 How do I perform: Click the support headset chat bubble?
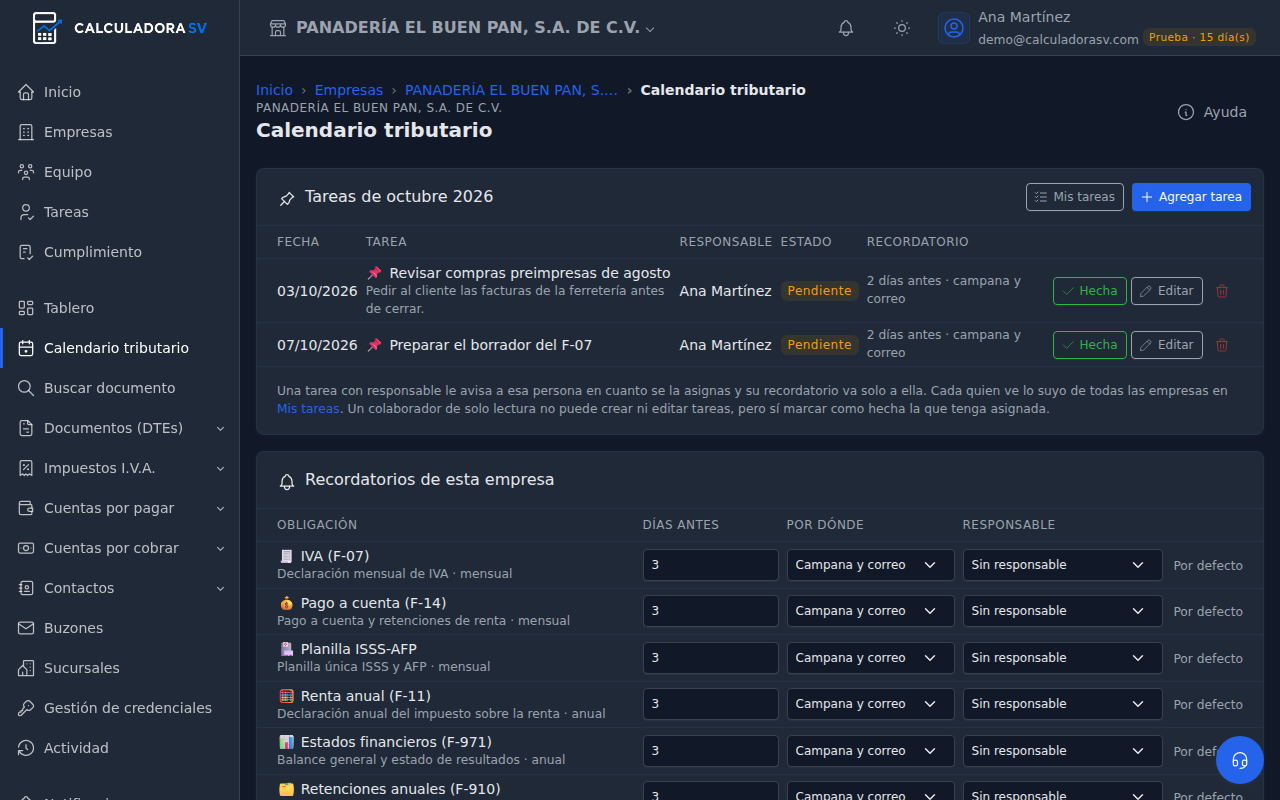(x=1240, y=760)
